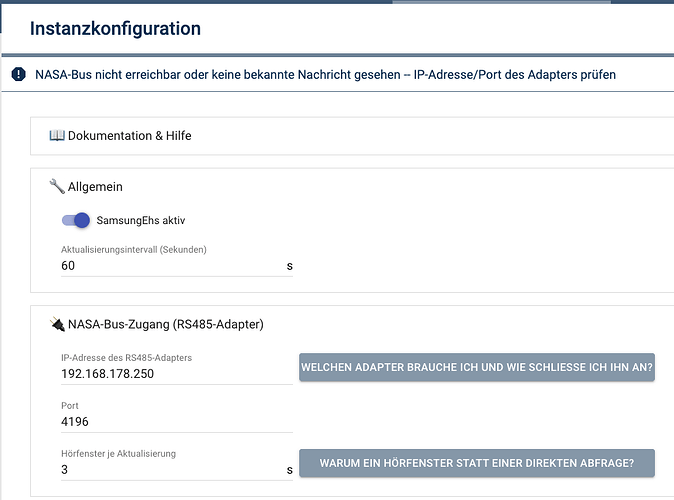
Task: Open 'Welchen Adapter brauche ich' help button
Action: coord(477,367)
